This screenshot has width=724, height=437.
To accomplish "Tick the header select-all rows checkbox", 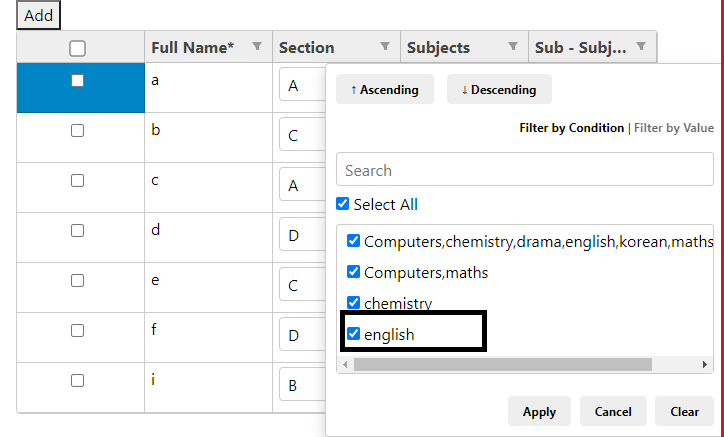I will coord(78,48).
